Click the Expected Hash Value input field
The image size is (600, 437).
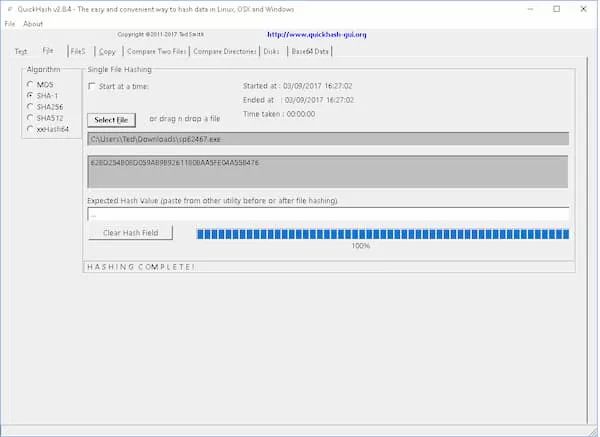pos(328,214)
